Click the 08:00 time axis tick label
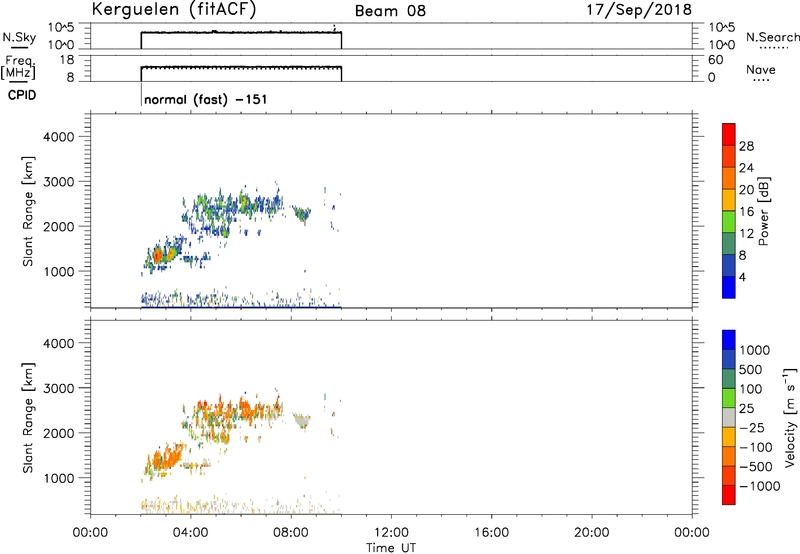The height and width of the screenshot is (554, 800). (x=291, y=533)
